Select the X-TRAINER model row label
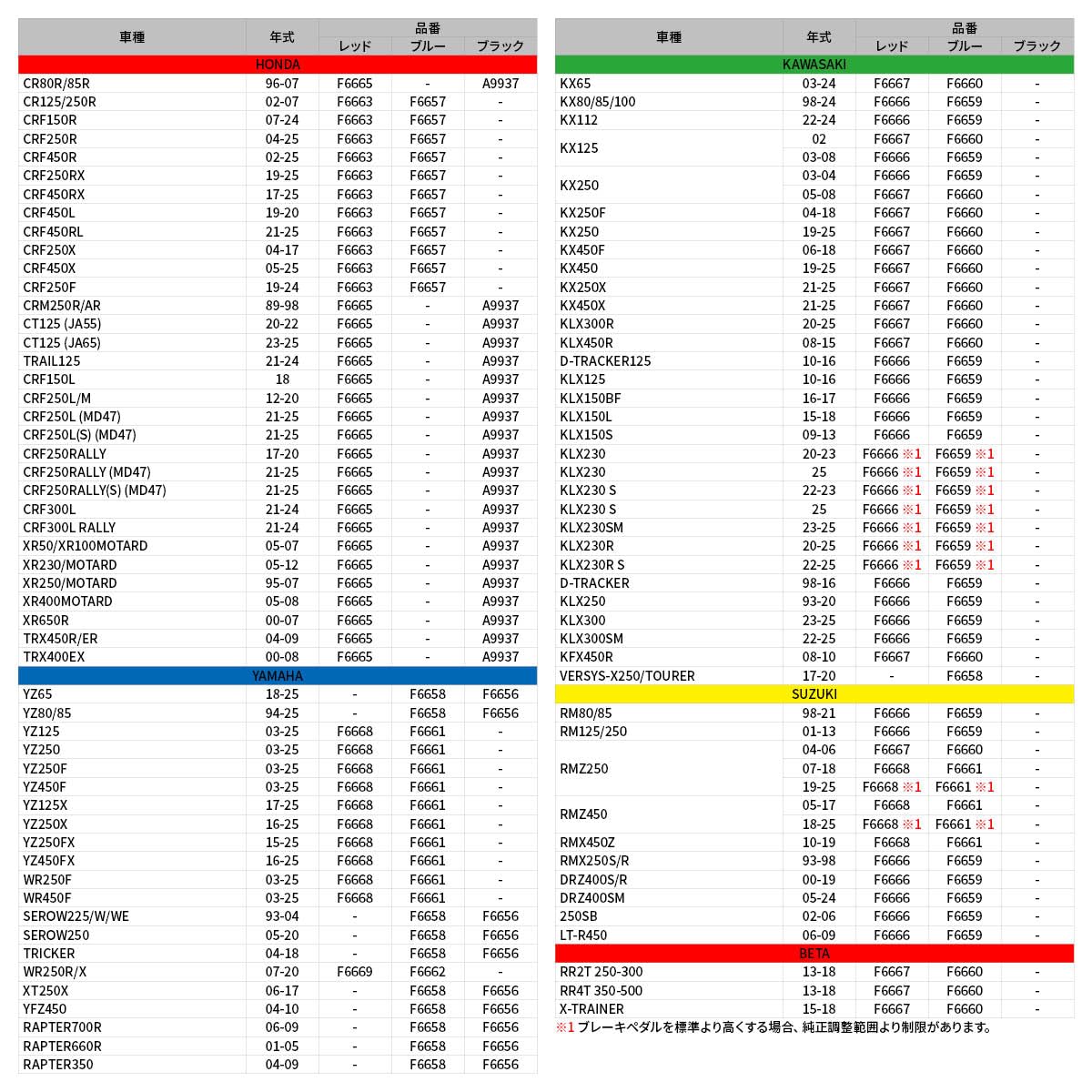1092x1092 pixels. [591, 1009]
